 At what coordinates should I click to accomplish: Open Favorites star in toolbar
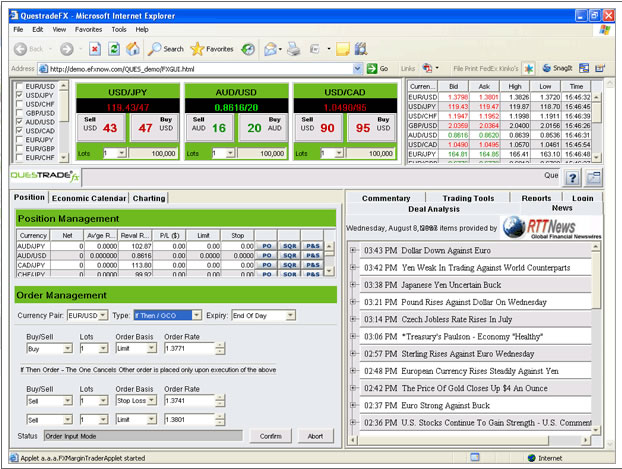[x=197, y=49]
